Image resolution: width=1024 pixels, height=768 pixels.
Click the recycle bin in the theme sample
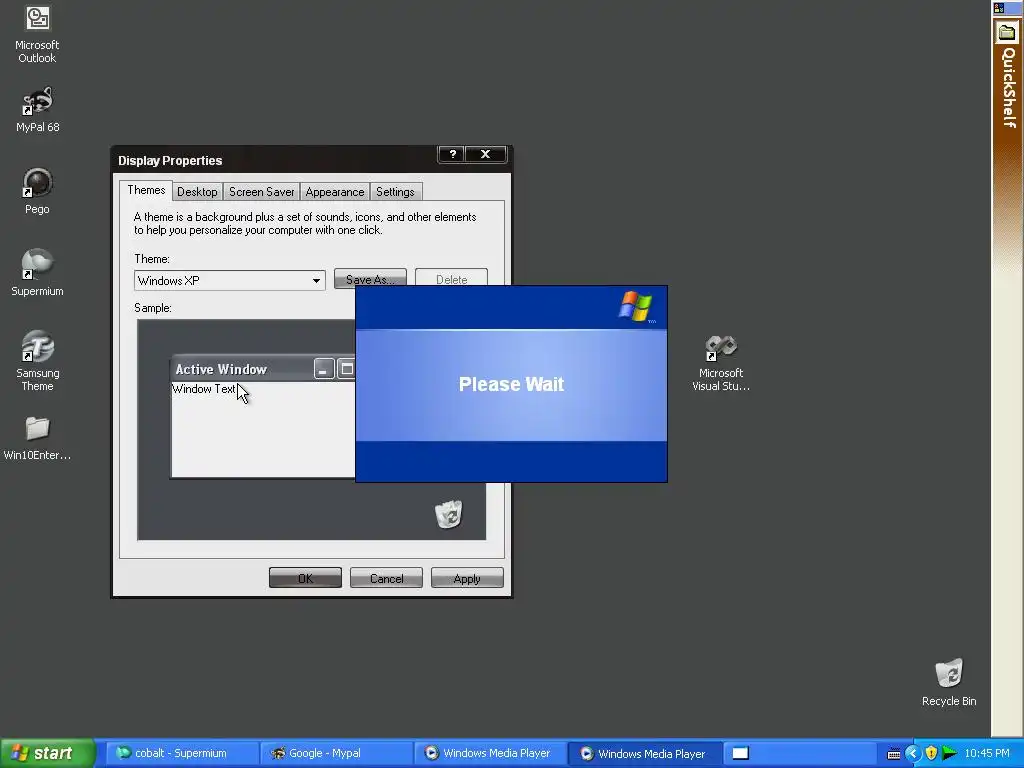tap(449, 514)
